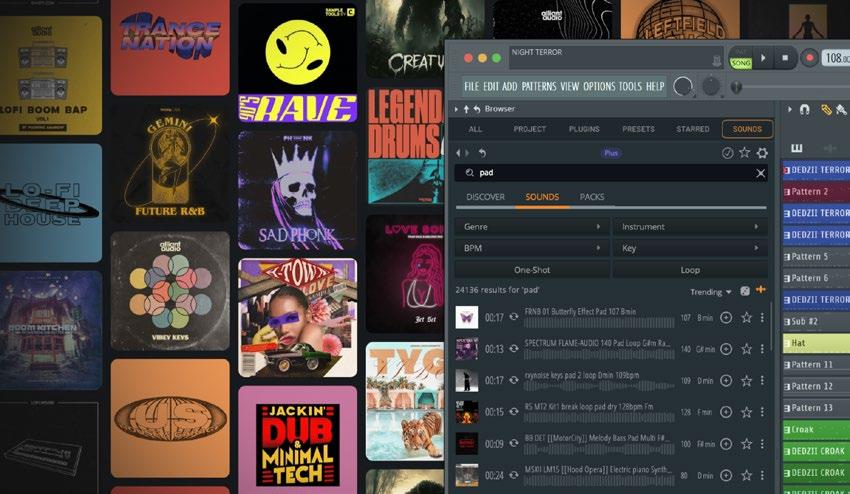Click the undo arrow beside the Browser title
850x494 pixels.
[476, 109]
